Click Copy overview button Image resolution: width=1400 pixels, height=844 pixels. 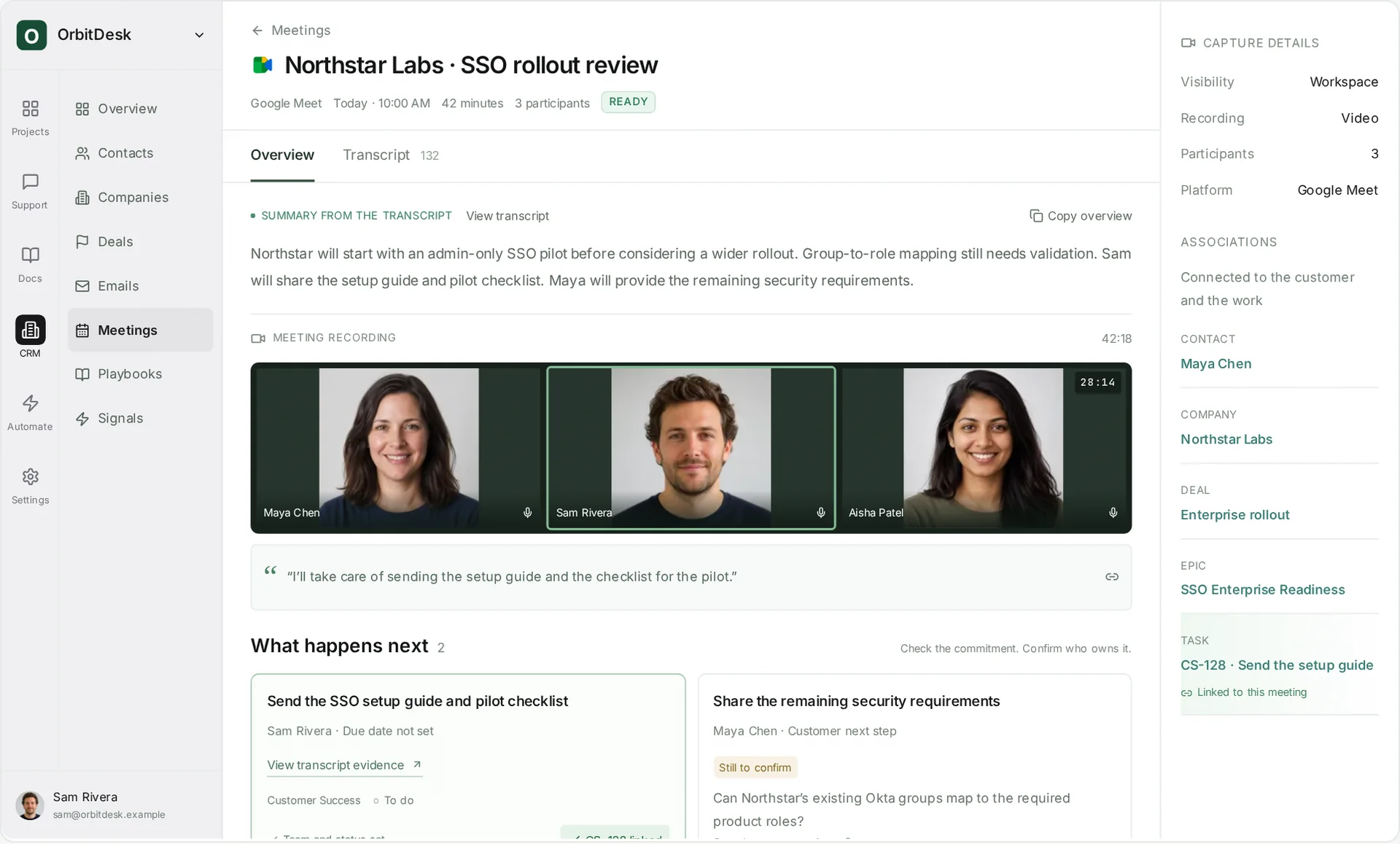[x=1081, y=216]
